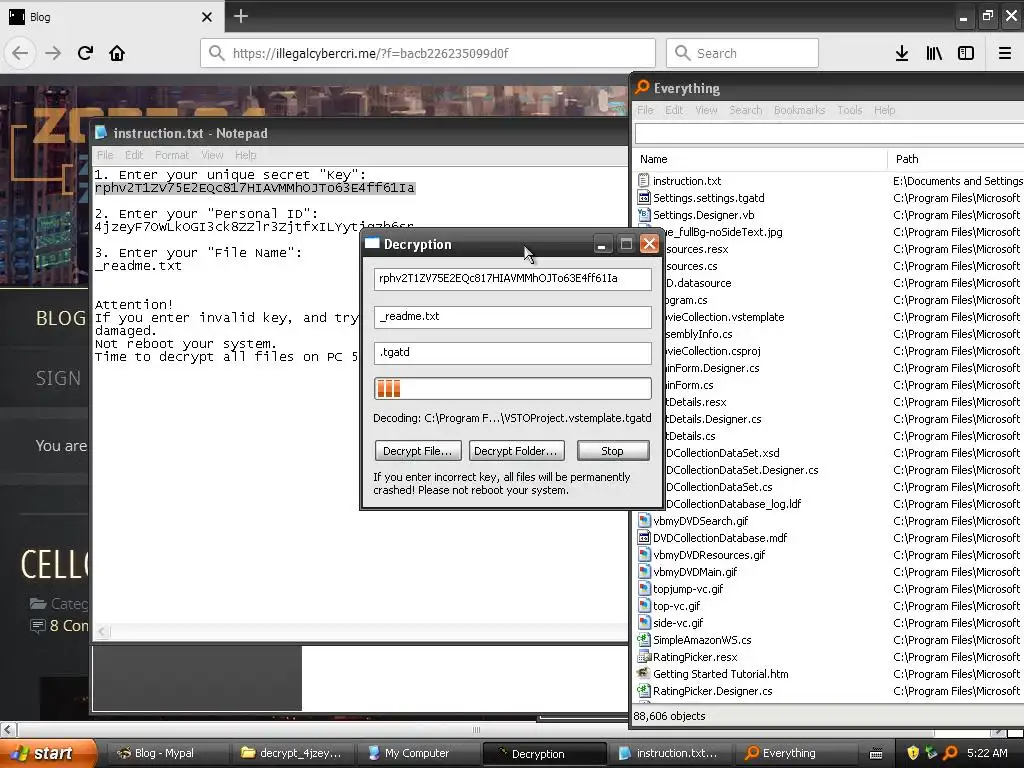
Task: Open the browser hamburger menu
Action: point(1005,53)
